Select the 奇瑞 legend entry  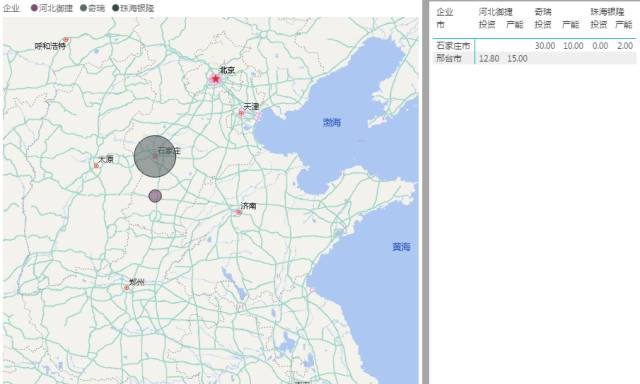click(93, 8)
